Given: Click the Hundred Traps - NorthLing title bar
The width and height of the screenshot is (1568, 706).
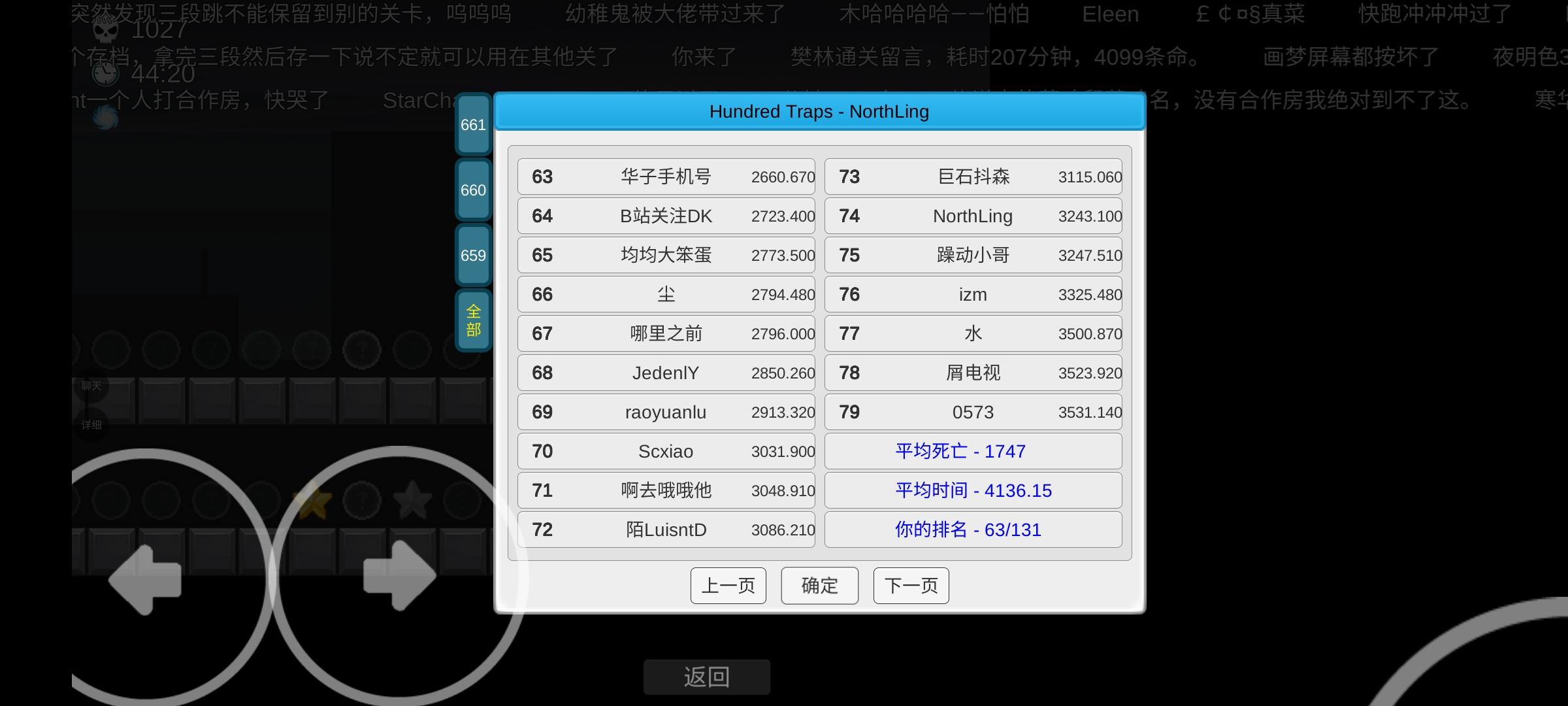Looking at the screenshot, I should pyautogui.click(x=819, y=112).
